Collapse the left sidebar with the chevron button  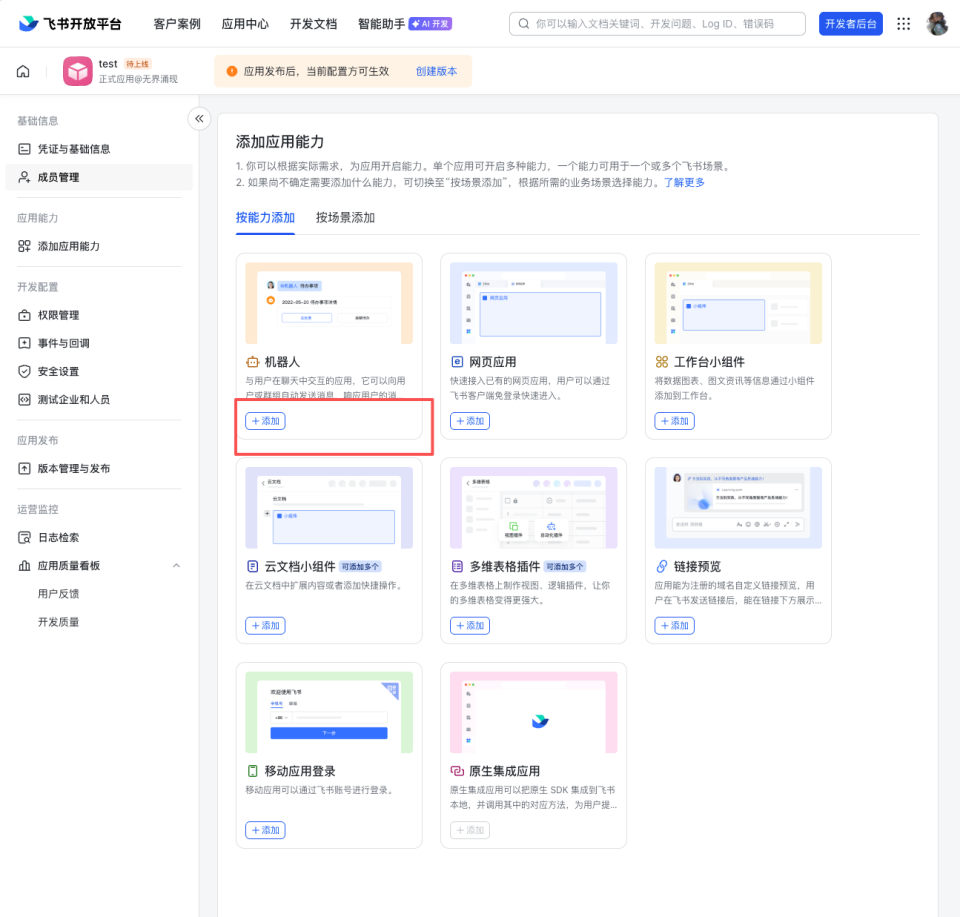pyautogui.click(x=199, y=118)
